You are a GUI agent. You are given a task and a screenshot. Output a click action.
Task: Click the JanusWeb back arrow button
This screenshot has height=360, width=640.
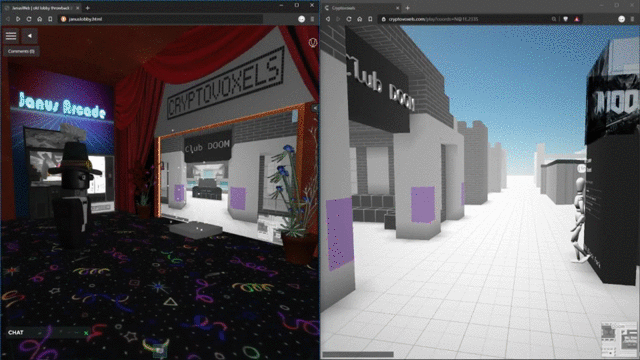pyautogui.click(x=29, y=36)
